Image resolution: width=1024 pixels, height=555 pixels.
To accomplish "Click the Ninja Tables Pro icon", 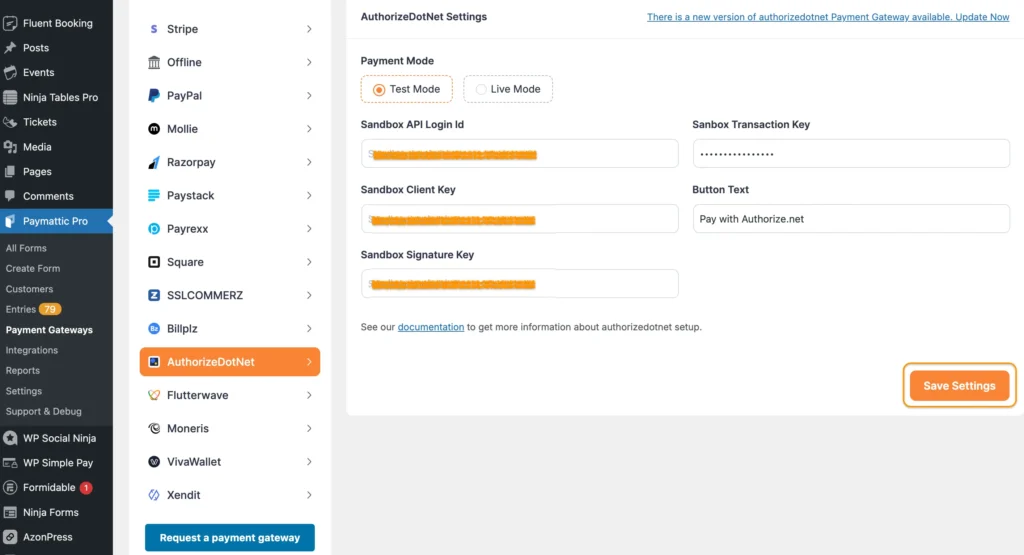I will click(x=10, y=97).
